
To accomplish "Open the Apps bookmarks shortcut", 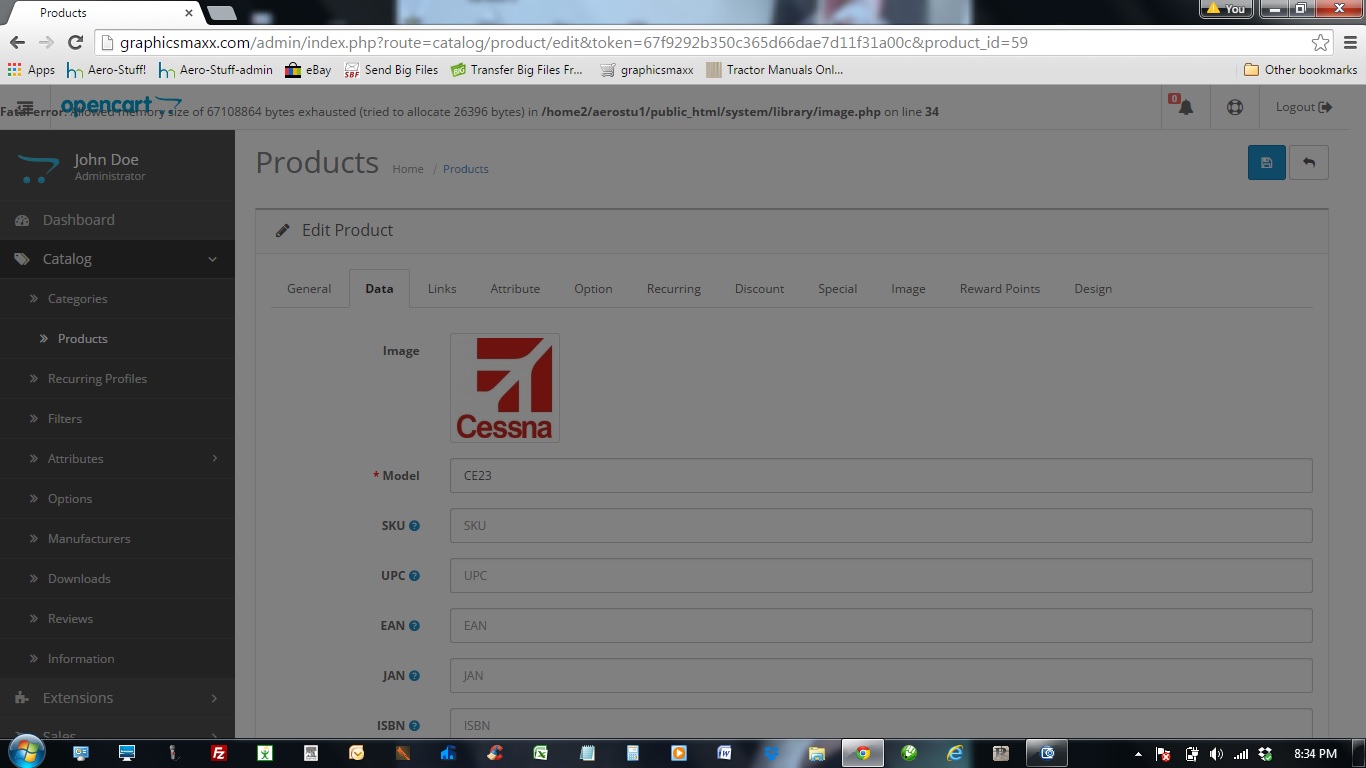I will click(x=31, y=70).
